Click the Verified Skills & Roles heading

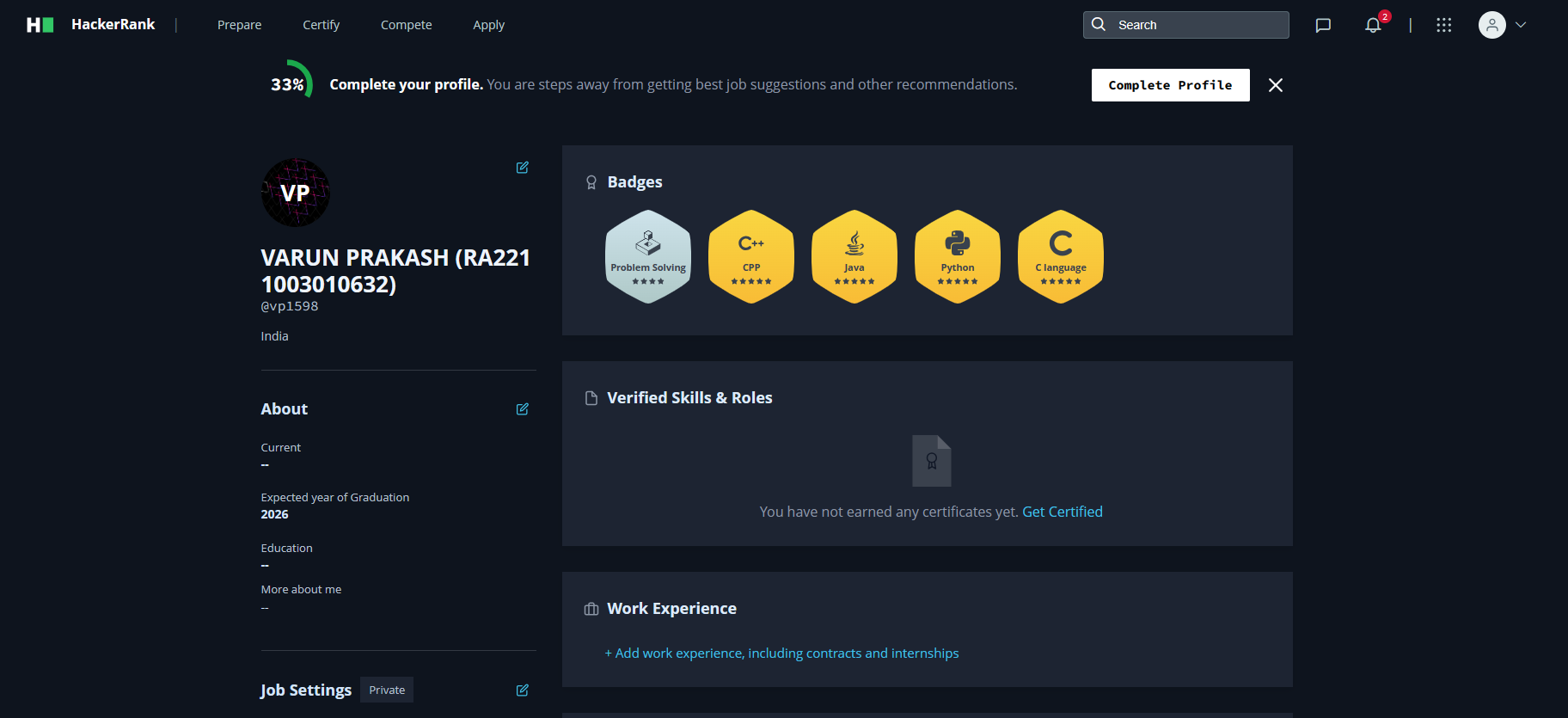tap(689, 398)
